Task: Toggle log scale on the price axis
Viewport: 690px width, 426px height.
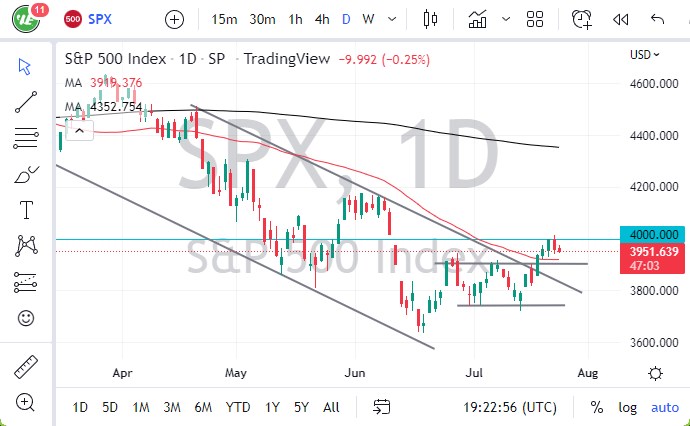Action: (x=627, y=407)
